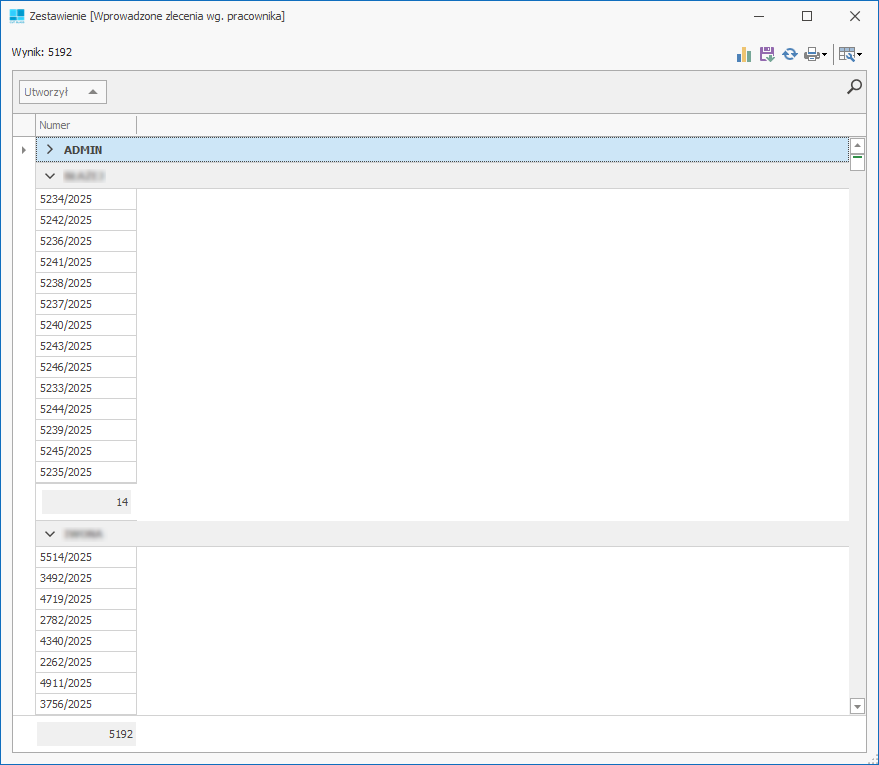This screenshot has width=879, height=765.
Task: Click the printer icon
Action: coord(811,55)
